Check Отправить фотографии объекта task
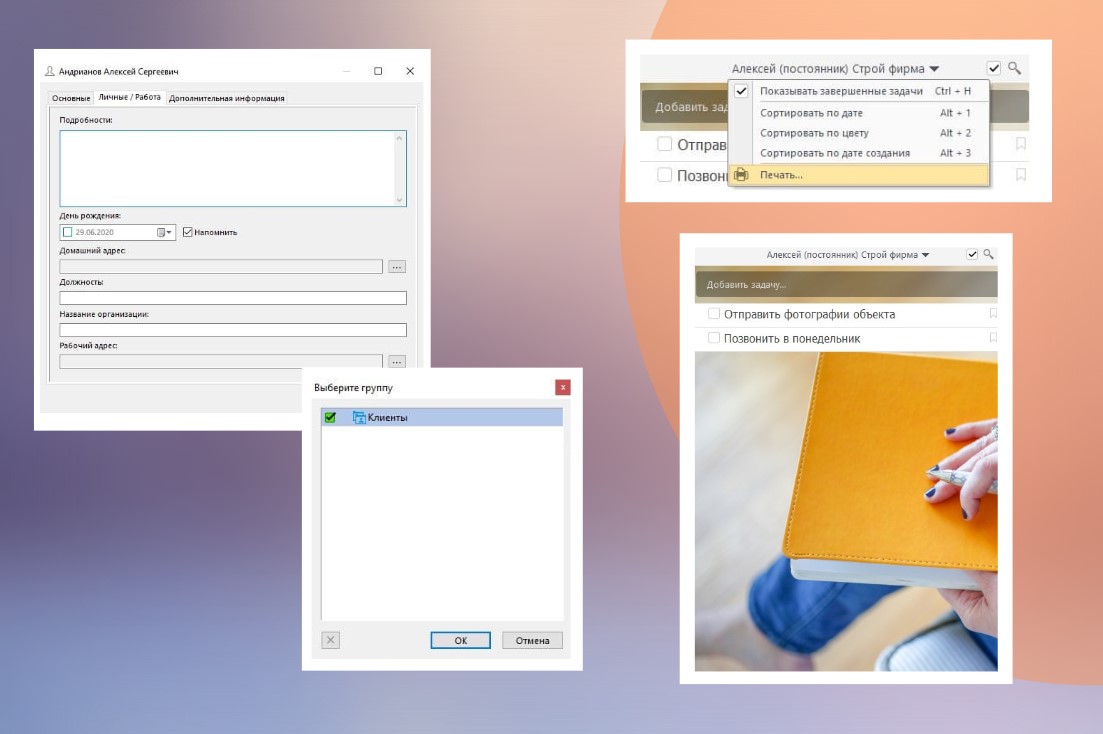 click(x=714, y=313)
